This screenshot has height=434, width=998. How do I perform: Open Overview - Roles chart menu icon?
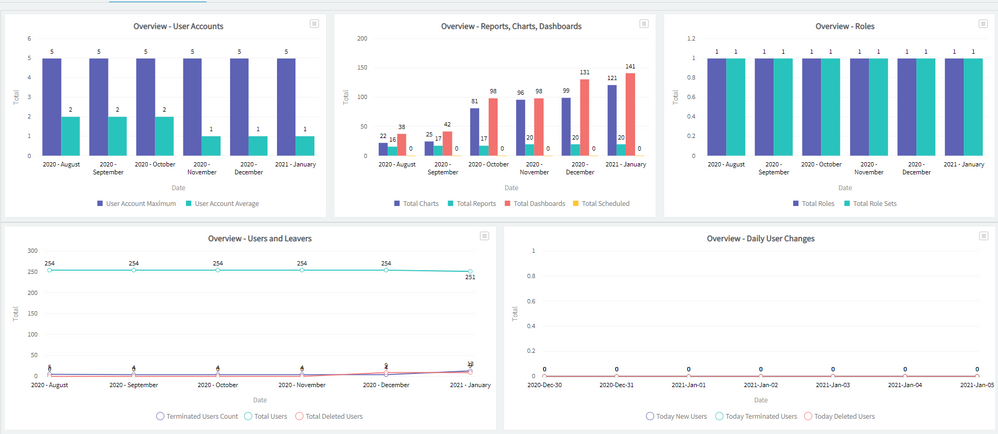[975, 23]
